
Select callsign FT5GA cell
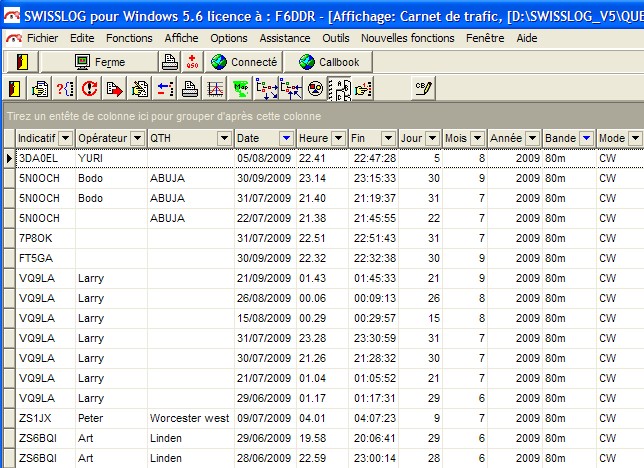coord(45,258)
